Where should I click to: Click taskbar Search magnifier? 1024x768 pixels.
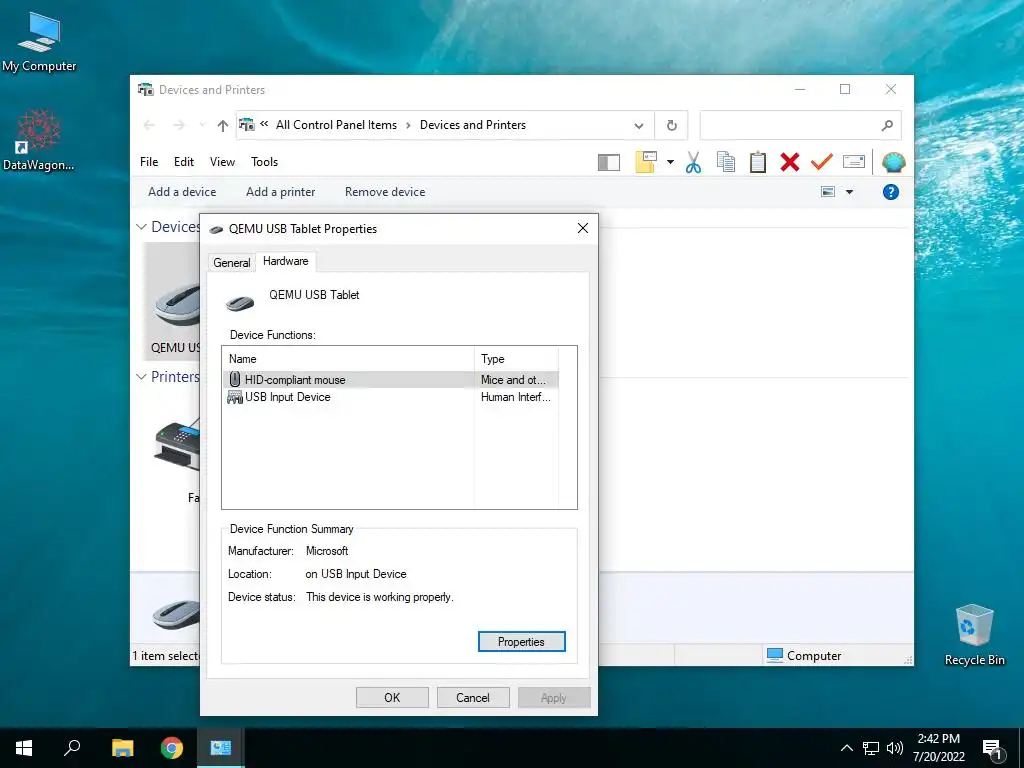[x=72, y=748]
